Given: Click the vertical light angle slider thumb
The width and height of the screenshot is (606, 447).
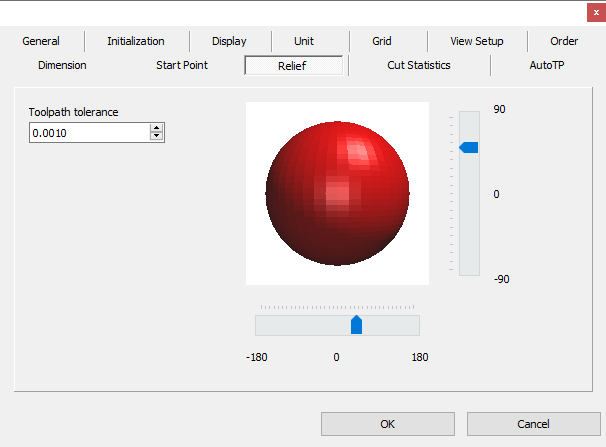Looking at the screenshot, I should tap(469, 148).
